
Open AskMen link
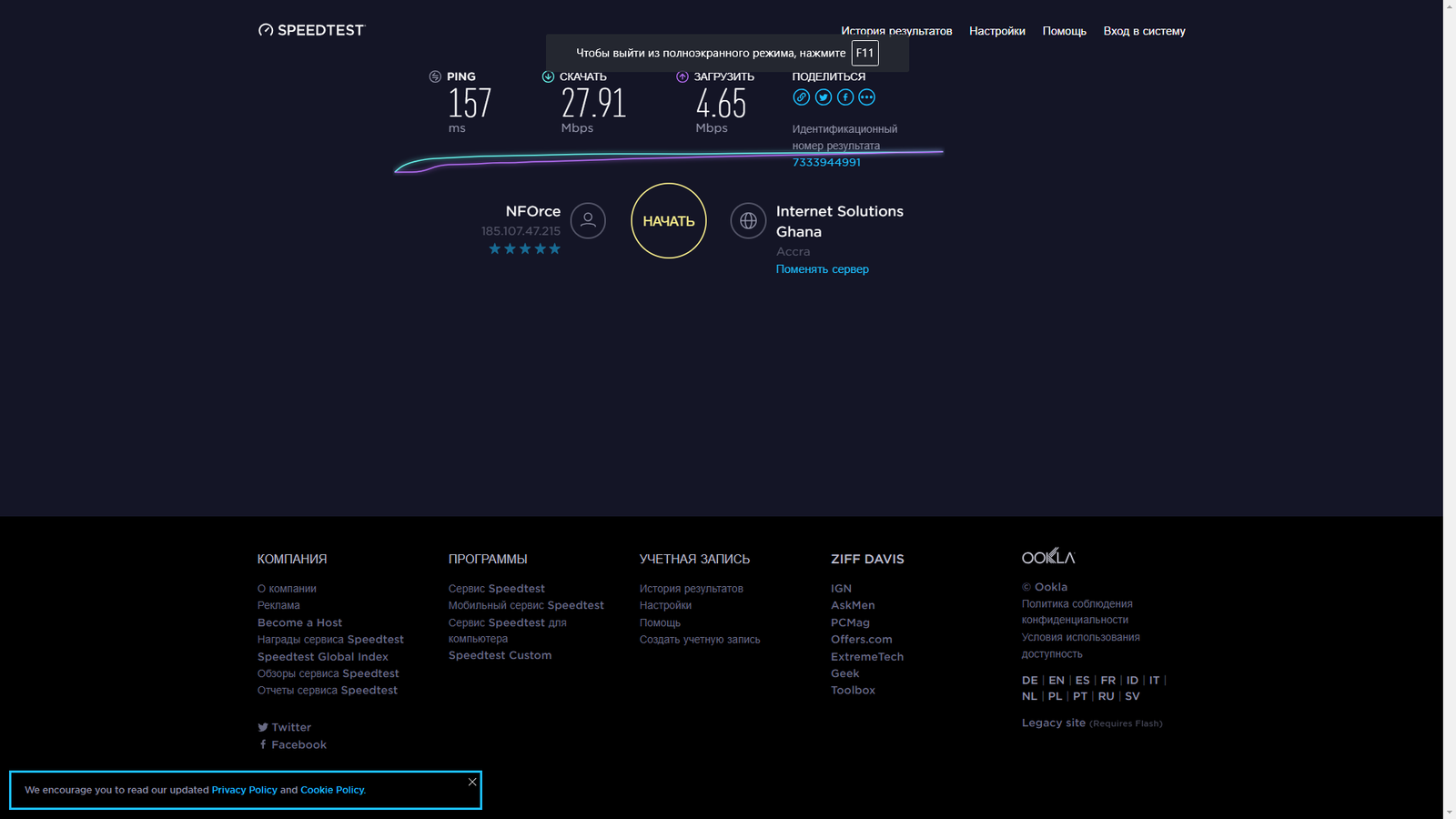853,605
